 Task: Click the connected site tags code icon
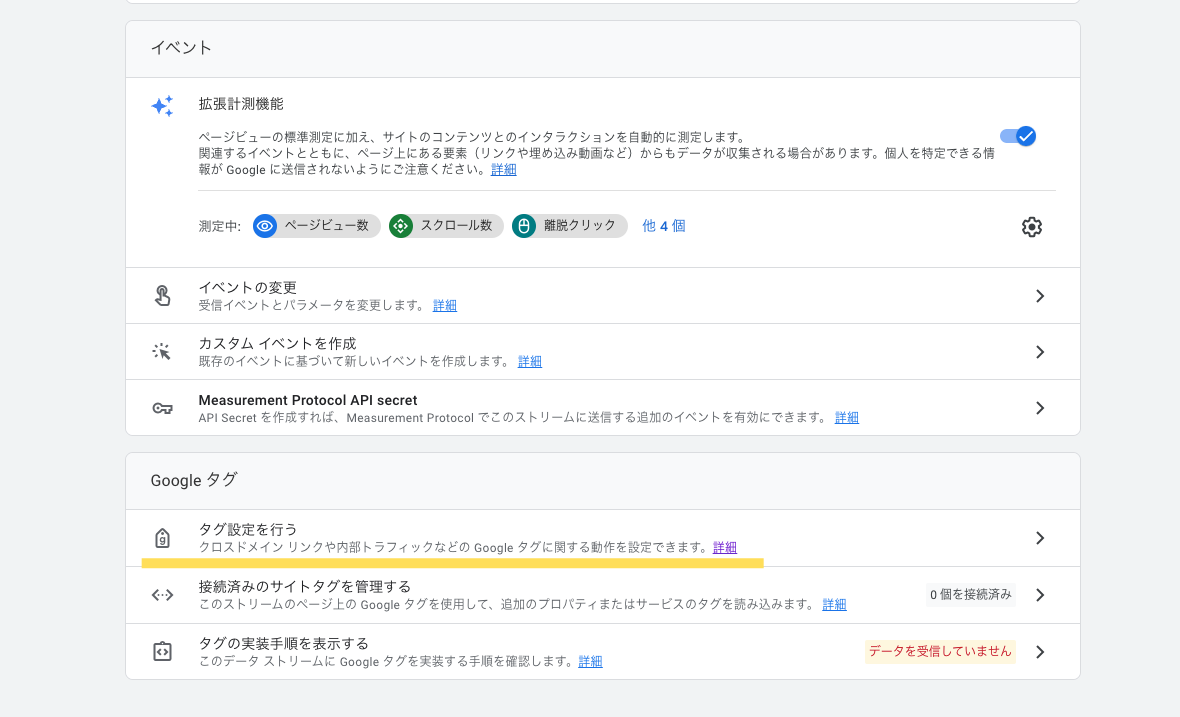click(x=163, y=595)
